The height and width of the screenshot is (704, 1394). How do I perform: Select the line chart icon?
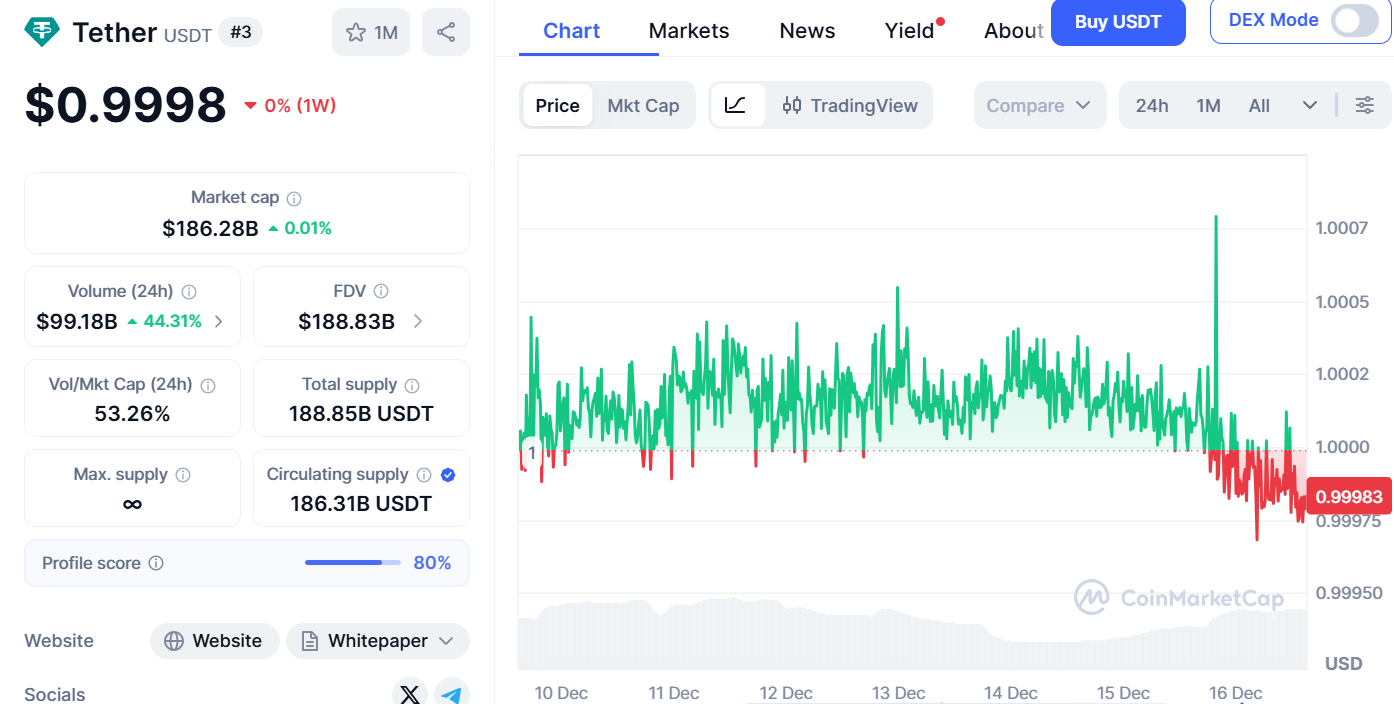tap(736, 105)
